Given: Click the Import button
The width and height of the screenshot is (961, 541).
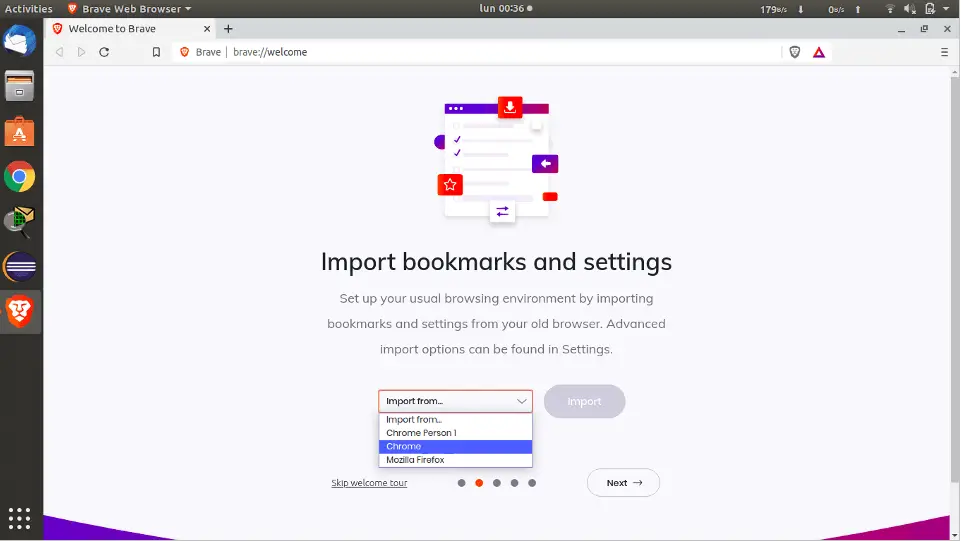Looking at the screenshot, I should [x=584, y=401].
